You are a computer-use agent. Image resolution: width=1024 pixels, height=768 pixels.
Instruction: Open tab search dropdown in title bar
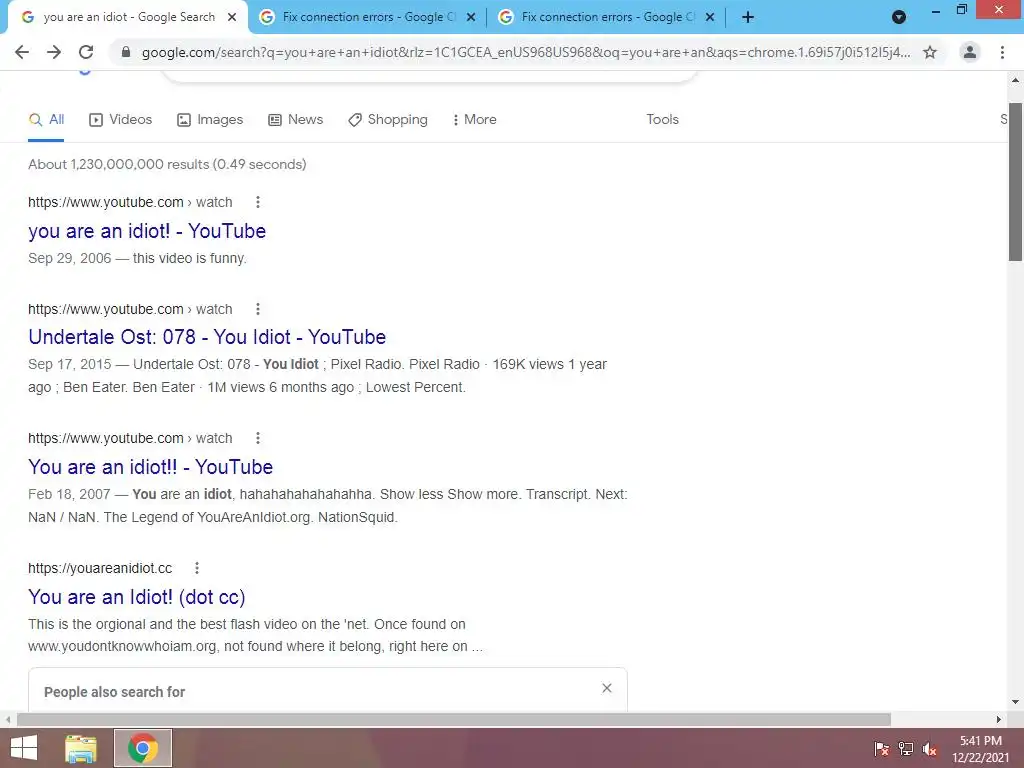click(x=899, y=18)
